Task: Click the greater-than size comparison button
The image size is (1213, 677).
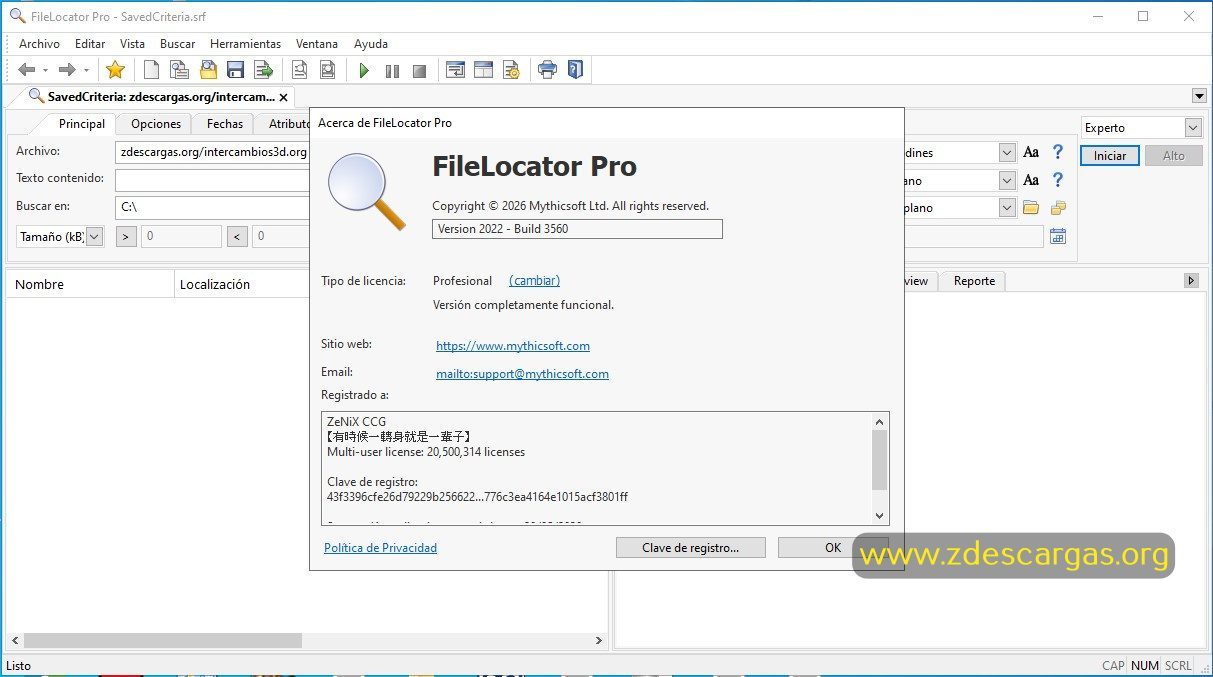Action: pos(127,237)
